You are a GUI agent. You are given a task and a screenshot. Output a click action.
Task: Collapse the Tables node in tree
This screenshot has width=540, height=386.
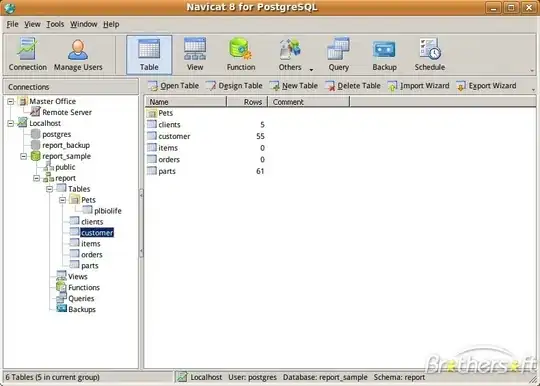50,189
